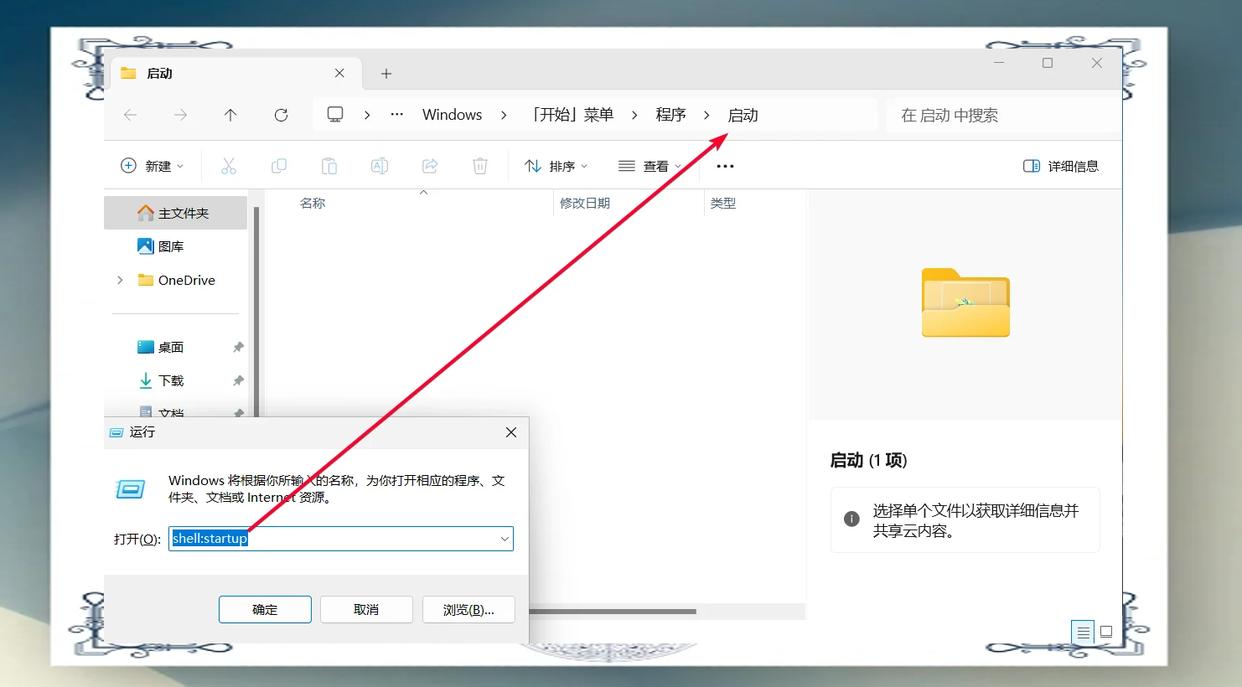Viewport: 1242px width, 687px height.
Task: Open the 排序 sort dropdown
Action: [x=556, y=166]
